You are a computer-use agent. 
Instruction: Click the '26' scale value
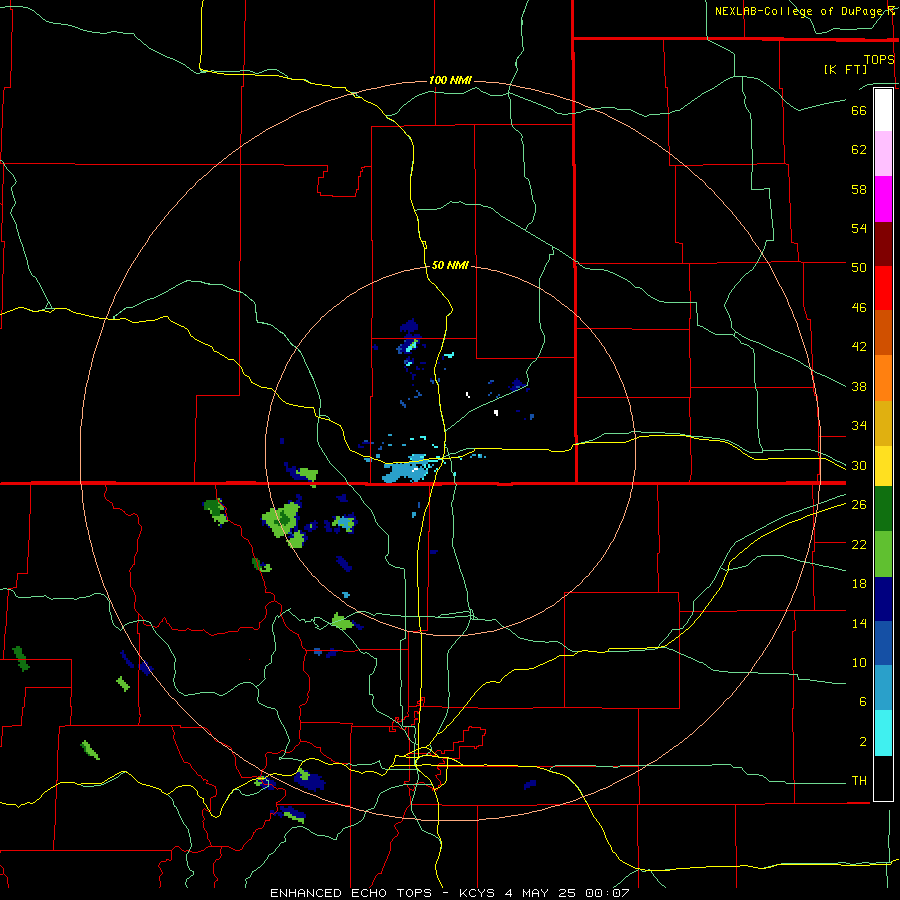859,505
